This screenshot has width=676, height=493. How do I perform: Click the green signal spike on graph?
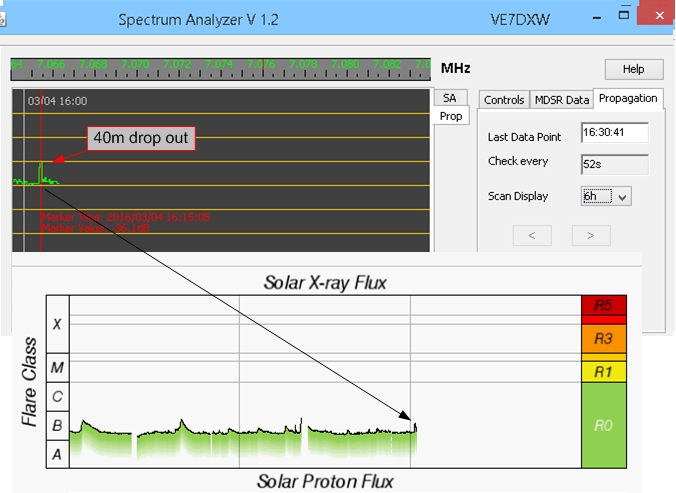pyautogui.click(x=42, y=172)
